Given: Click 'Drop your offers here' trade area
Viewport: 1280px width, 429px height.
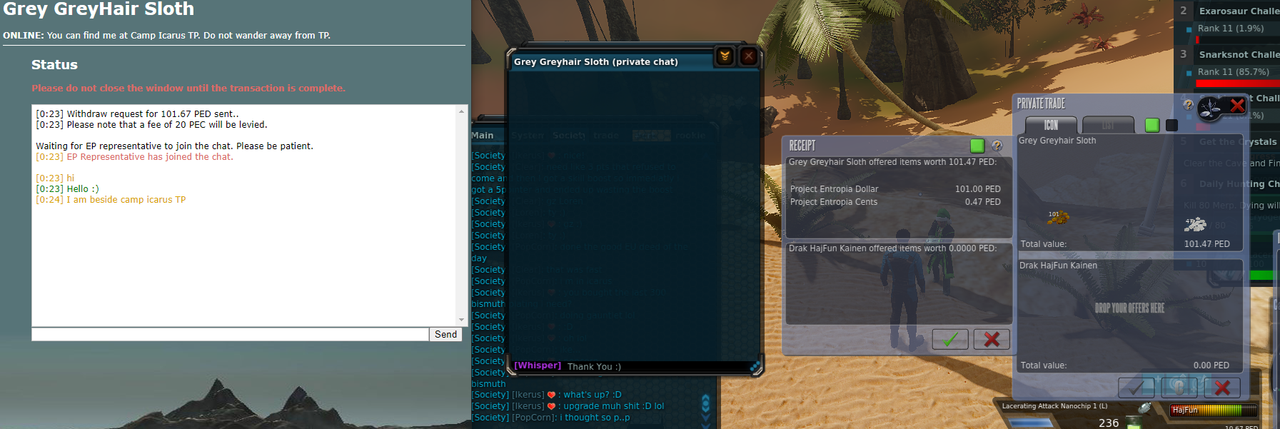Looking at the screenshot, I should tap(1129, 308).
